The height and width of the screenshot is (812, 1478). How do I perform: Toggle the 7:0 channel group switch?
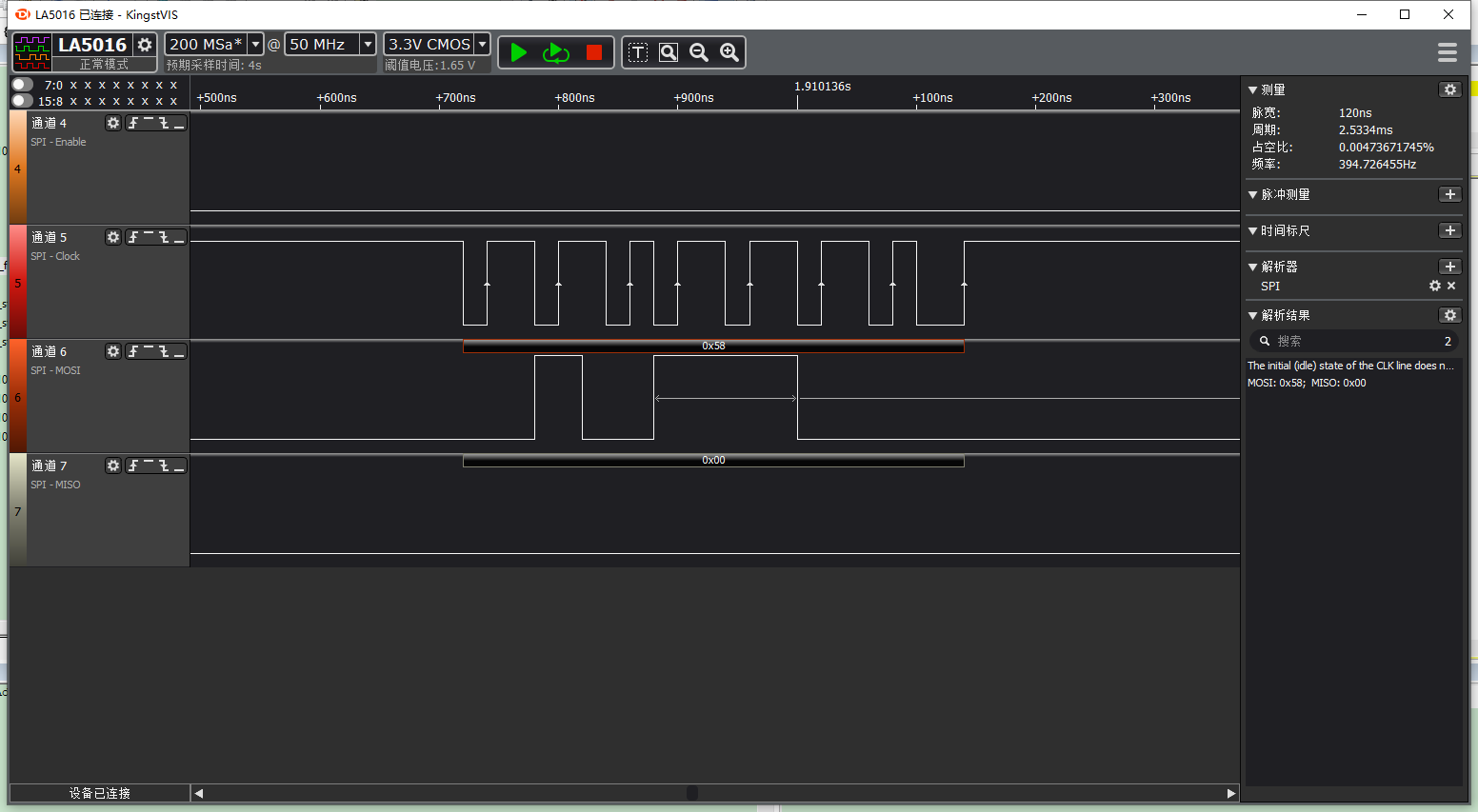[x=21, y=84]
